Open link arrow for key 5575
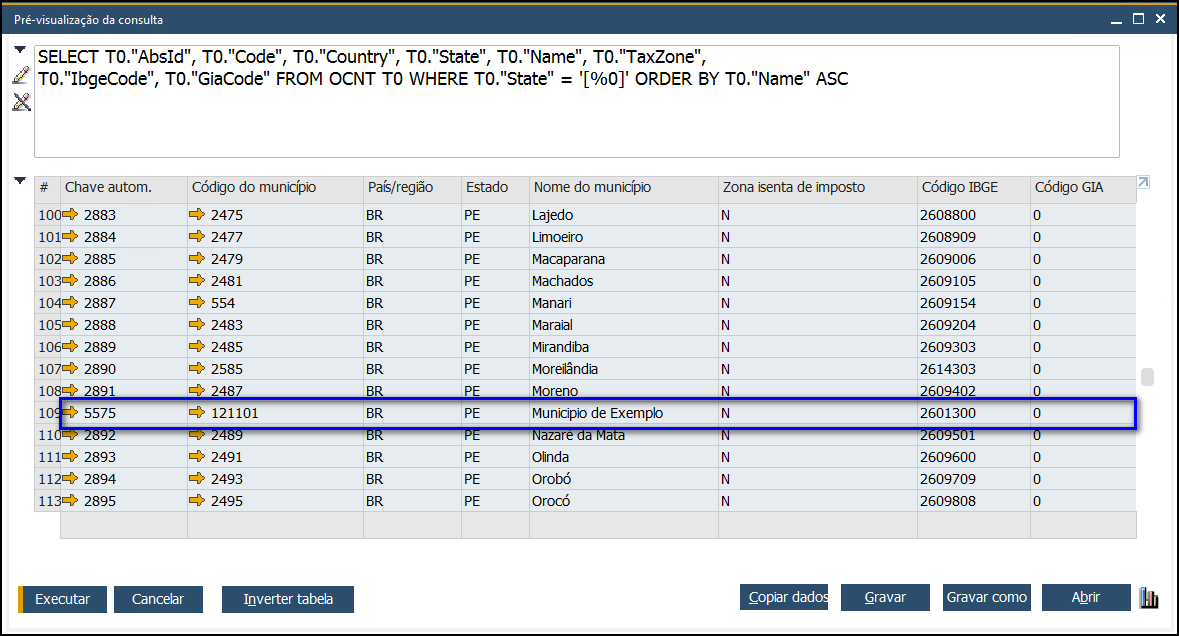Image resolution: width=1179 pixels, height=636 pixels. point(71,413)
